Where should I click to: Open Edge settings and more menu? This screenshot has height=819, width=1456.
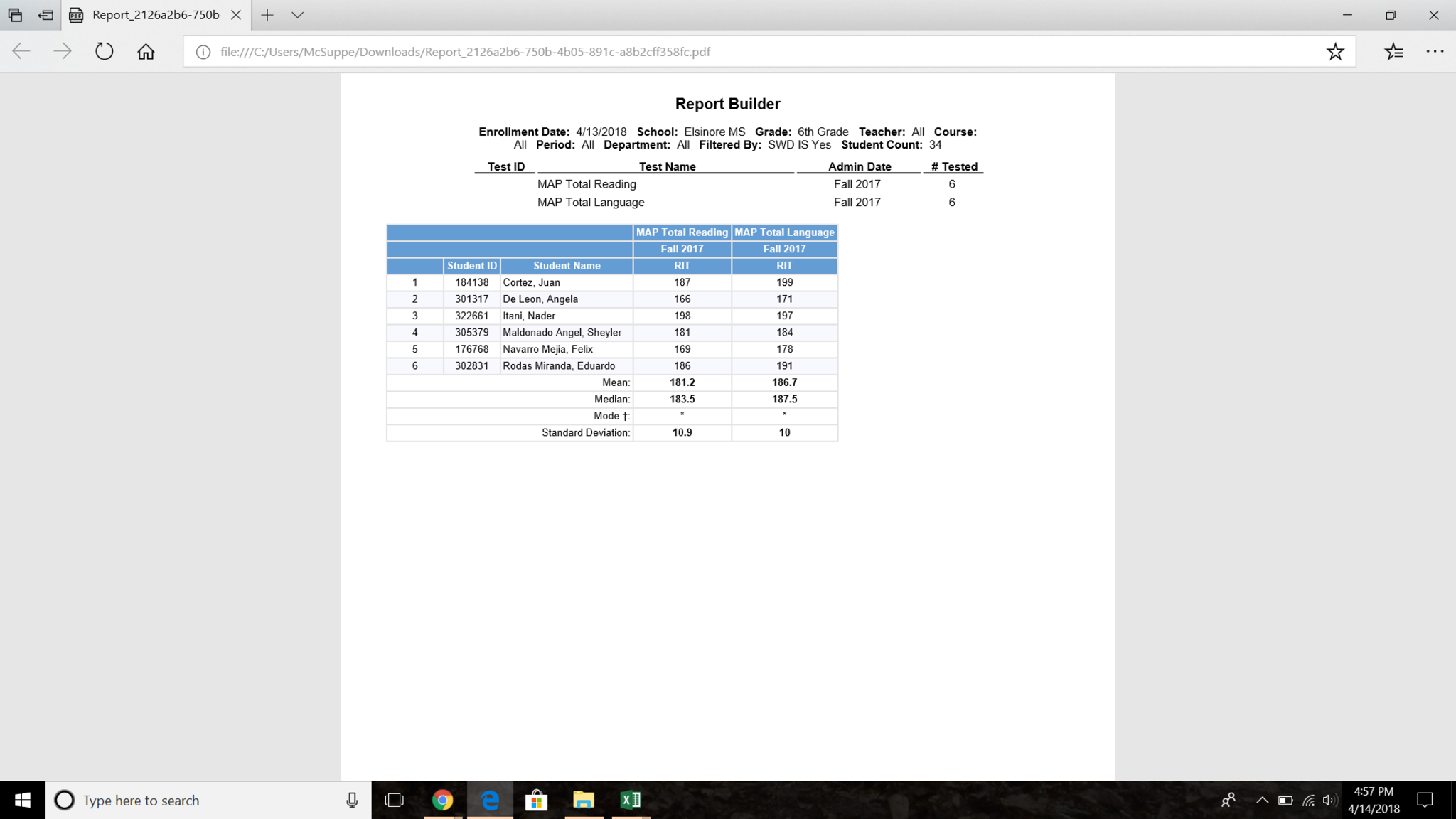click(1435, 51)
